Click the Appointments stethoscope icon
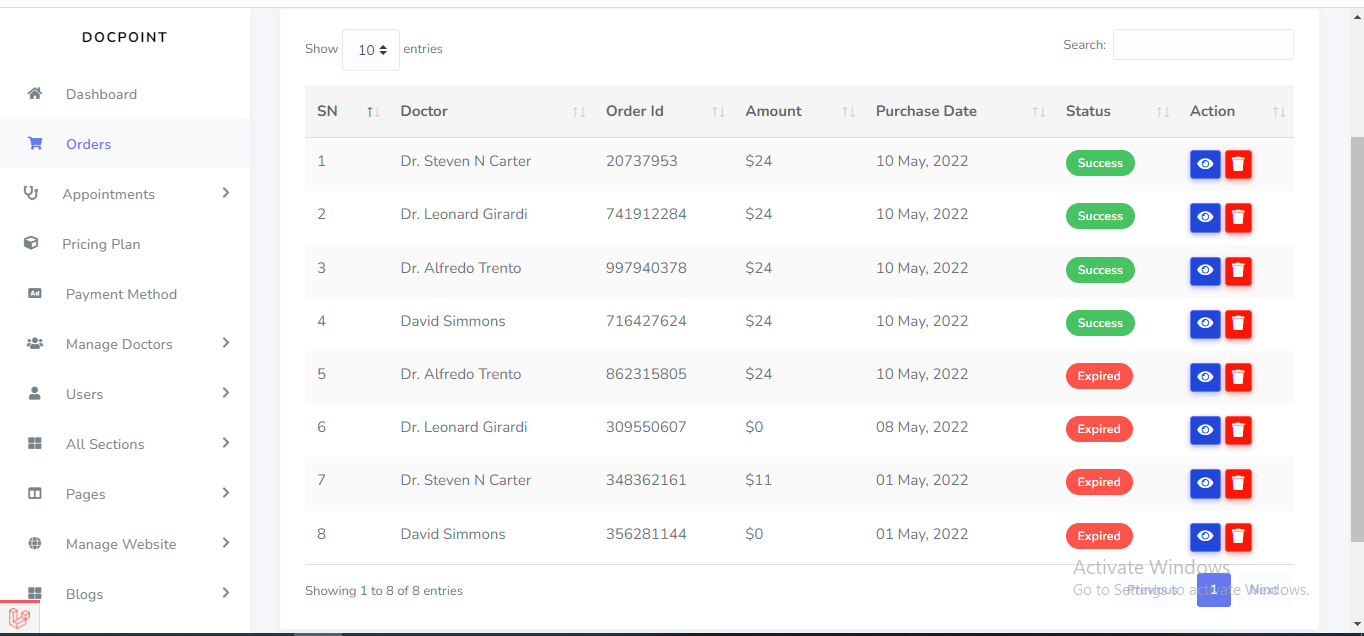This screenshot has height=636, width=1364. click(31, 194)
